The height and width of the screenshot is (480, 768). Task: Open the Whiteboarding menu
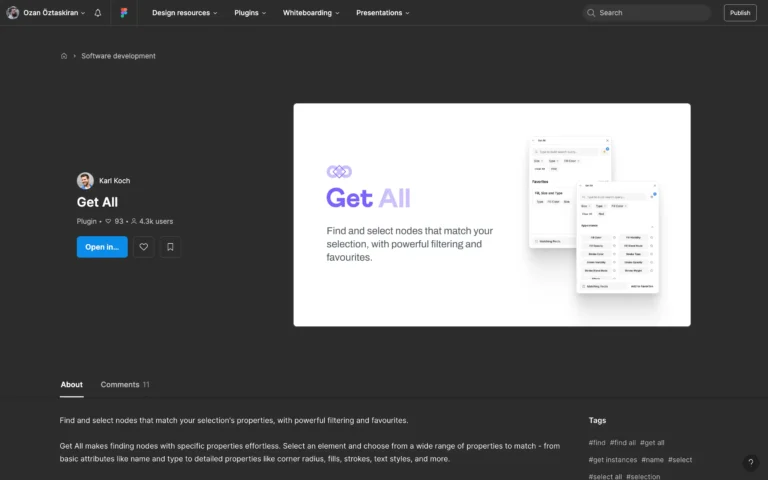pyautogui.click(x=310, y=13)
